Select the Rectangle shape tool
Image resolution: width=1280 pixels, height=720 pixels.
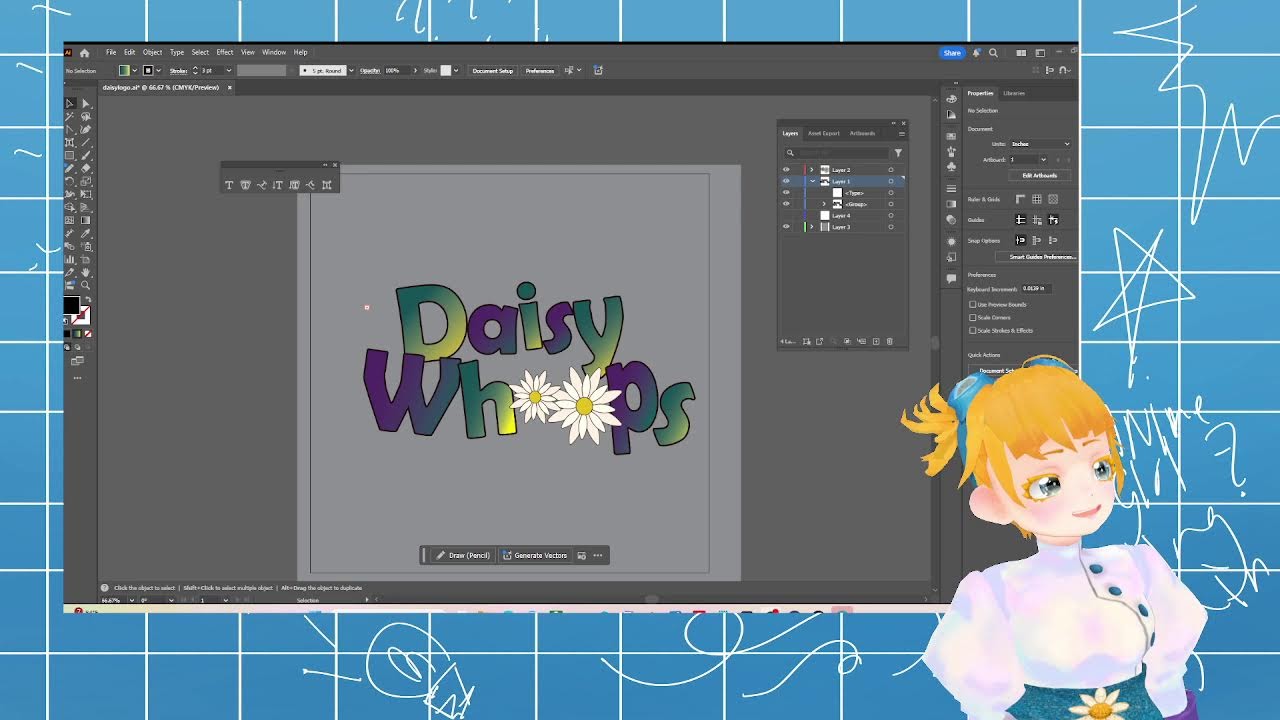(x=70, y=155)
